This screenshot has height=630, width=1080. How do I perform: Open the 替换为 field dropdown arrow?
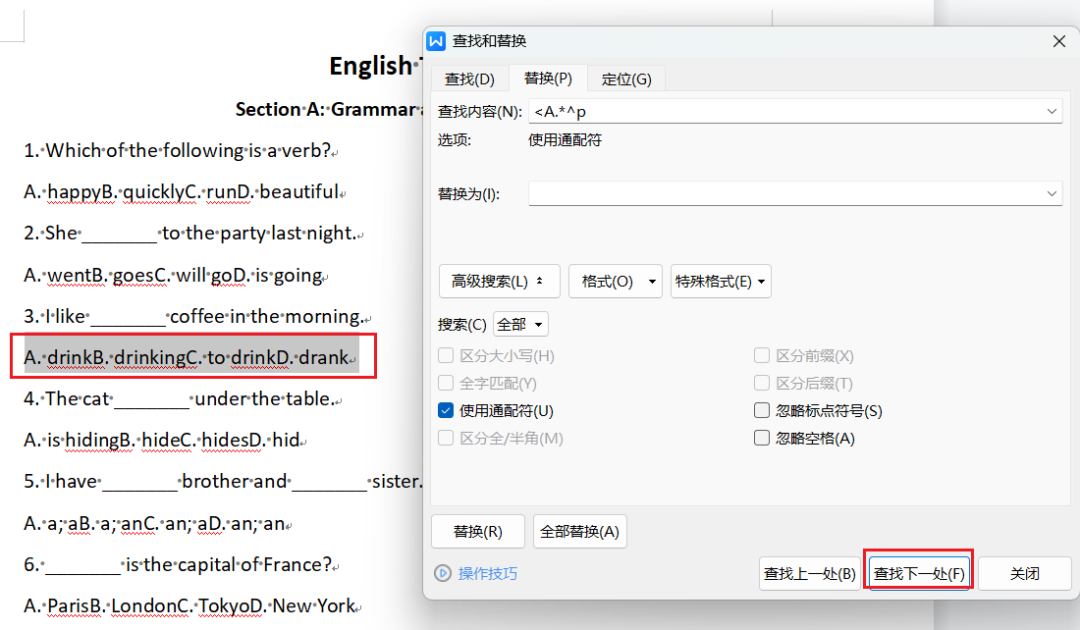point(1052,193)
